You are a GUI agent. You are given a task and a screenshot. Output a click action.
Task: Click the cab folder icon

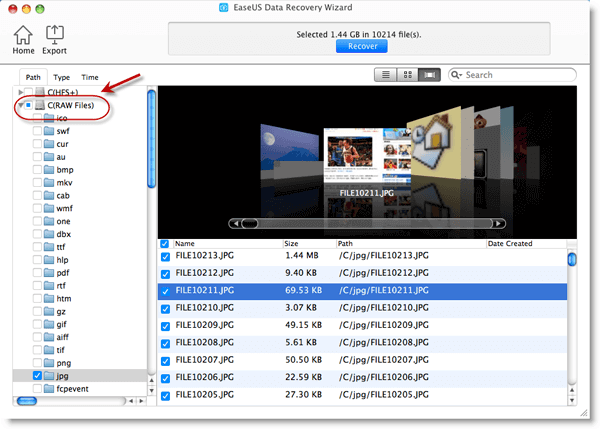(x=49, y=195)
